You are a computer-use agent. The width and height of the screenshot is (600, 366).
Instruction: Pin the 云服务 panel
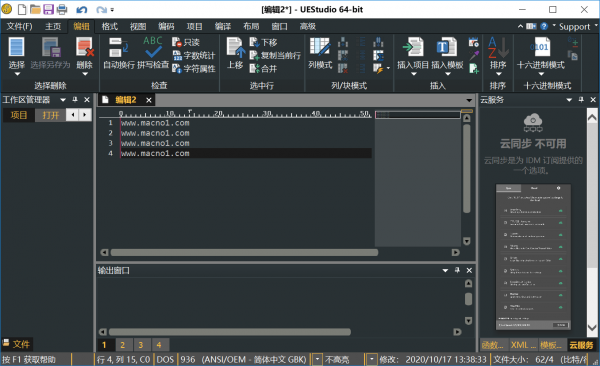[x=581, y=100]
